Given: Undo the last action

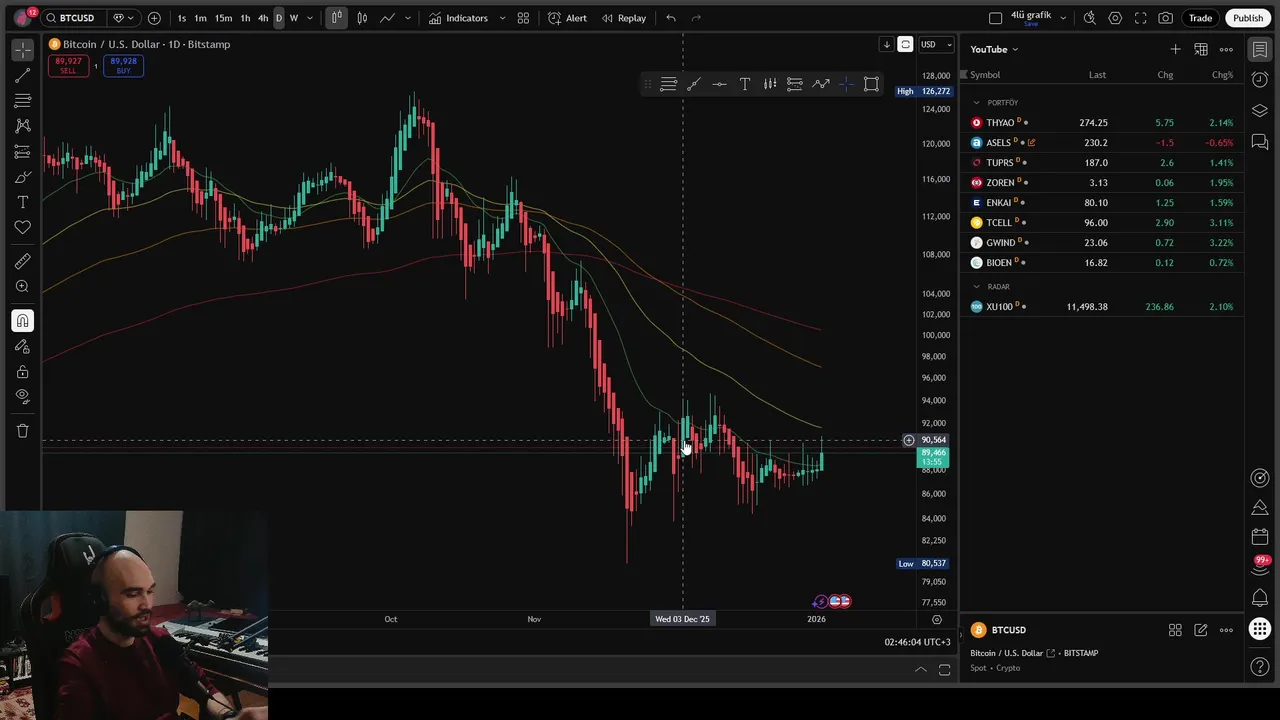Looking at the screenshot, I should click(671, 18).
